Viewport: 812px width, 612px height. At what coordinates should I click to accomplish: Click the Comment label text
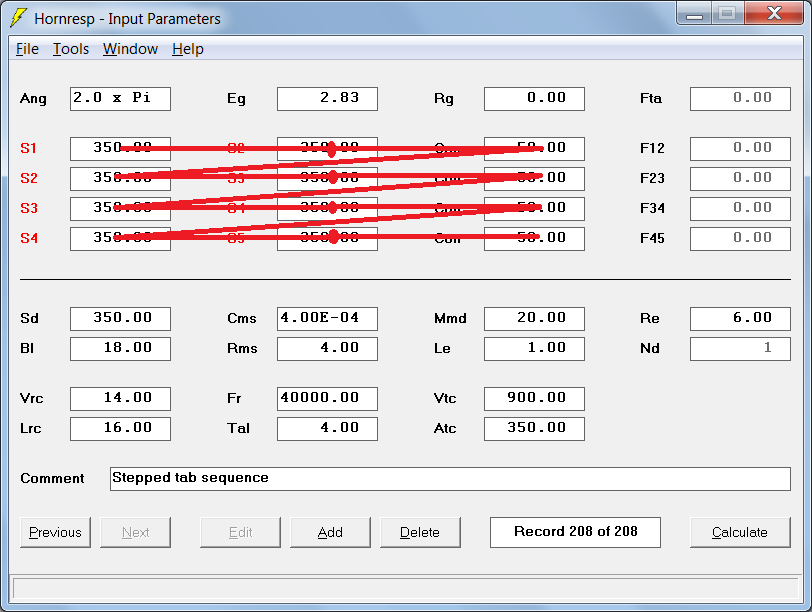click(x=52, y=478)
